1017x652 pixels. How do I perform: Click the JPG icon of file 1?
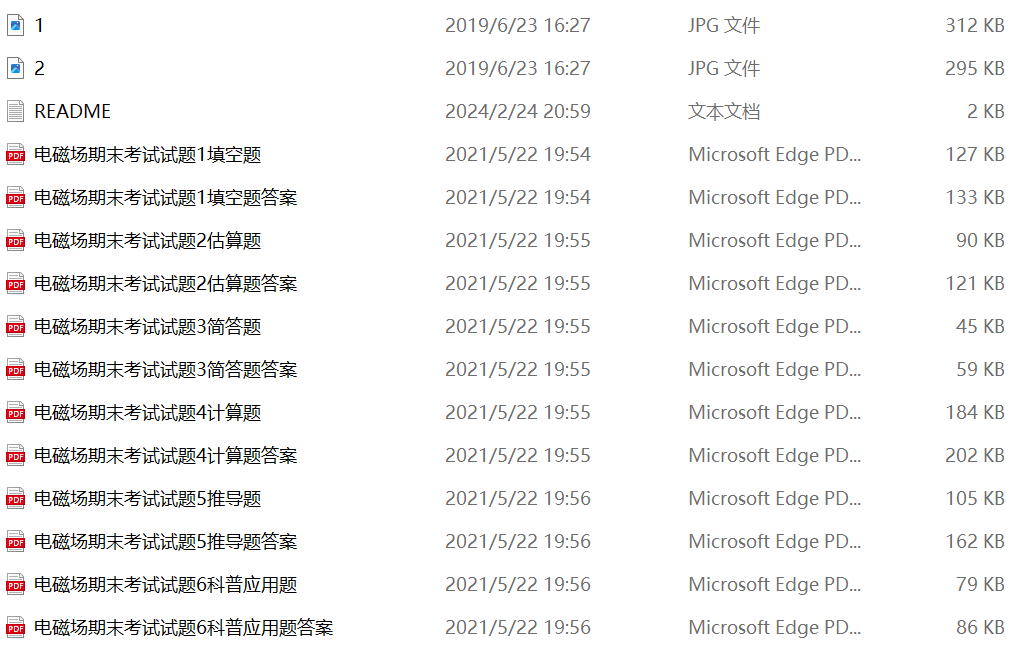pyautogui.click(x=15, y=25)
